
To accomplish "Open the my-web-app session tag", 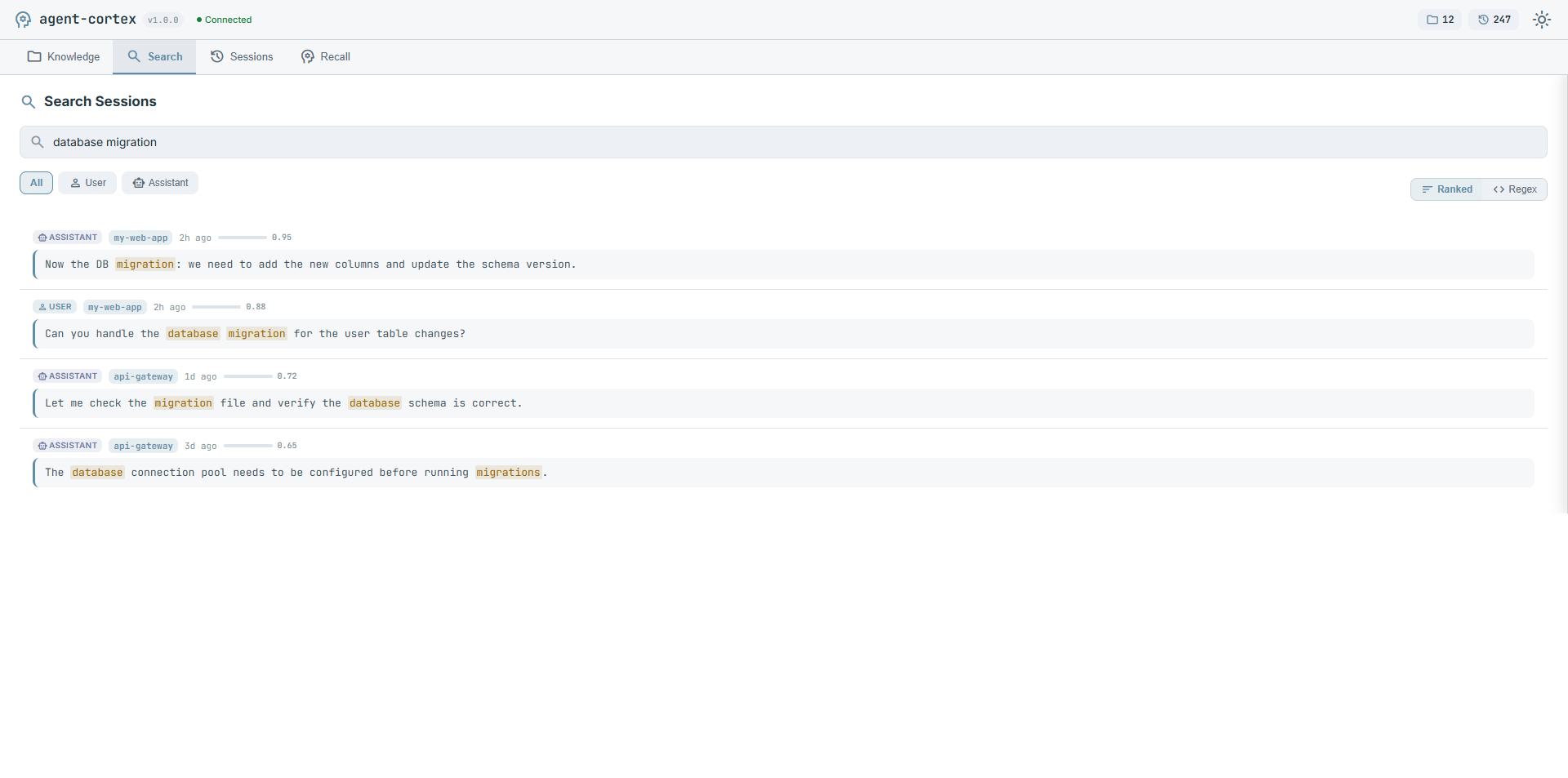I will pyautogui.click(x=140, y=238).
